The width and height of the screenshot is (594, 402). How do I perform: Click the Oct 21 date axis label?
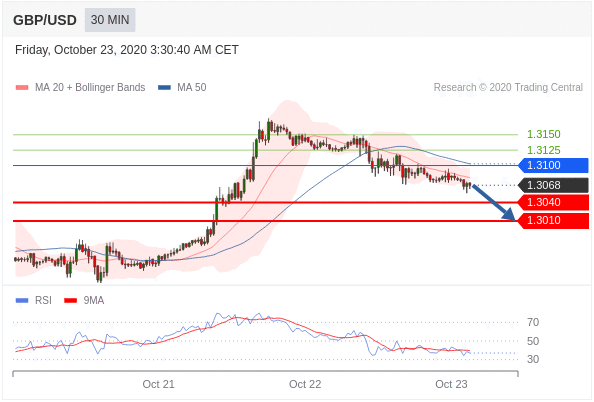click(158, 384)
